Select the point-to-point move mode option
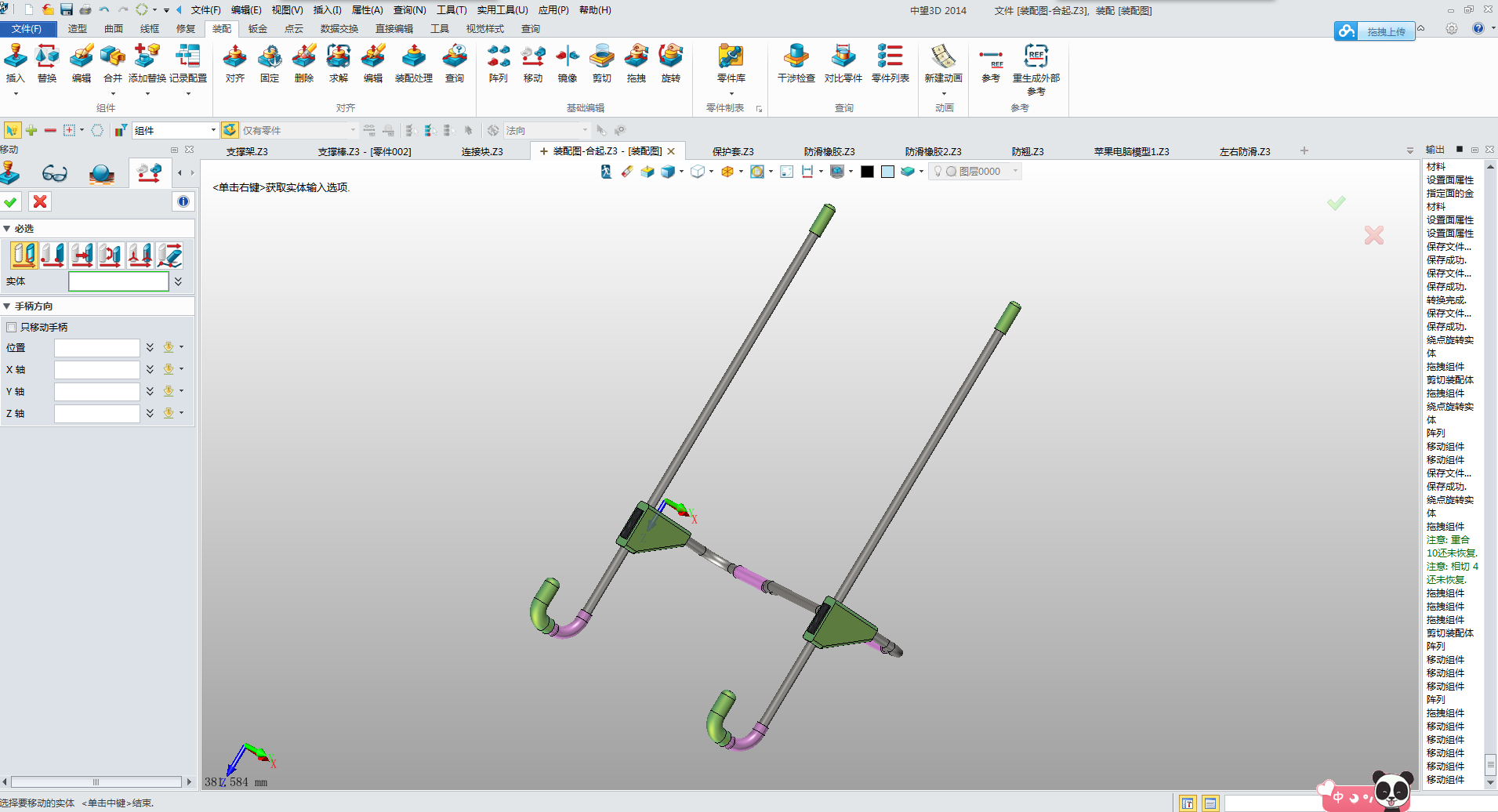The width and height of the screenshot is (1498, 812). (x=53, y=255)
